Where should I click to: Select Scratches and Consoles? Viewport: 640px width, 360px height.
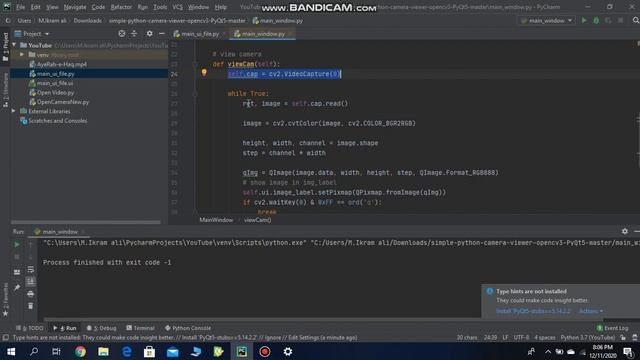[x=57, y=121]
